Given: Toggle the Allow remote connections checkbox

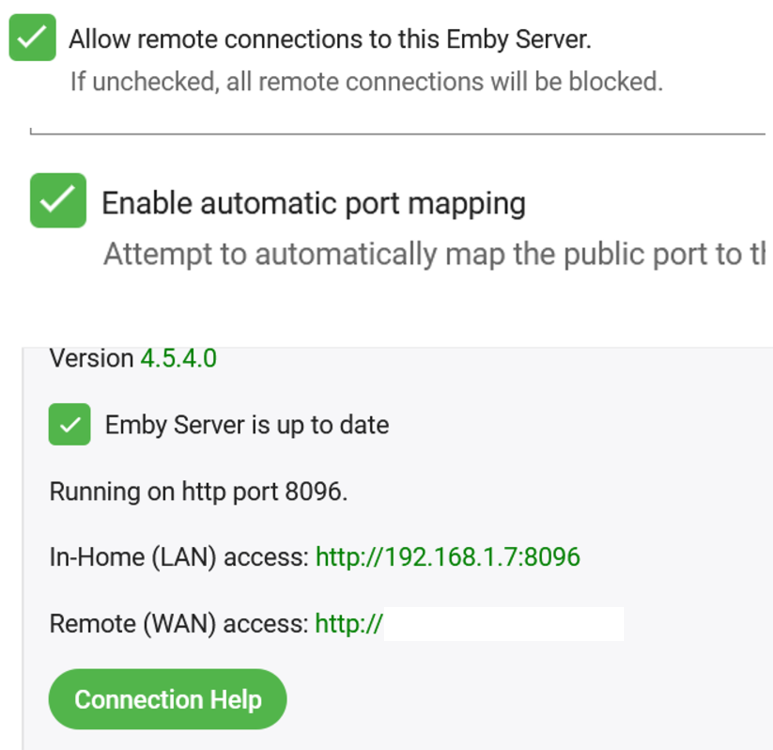Looking at the screenshot, I should pyautogui.click(x=32, y=39).
